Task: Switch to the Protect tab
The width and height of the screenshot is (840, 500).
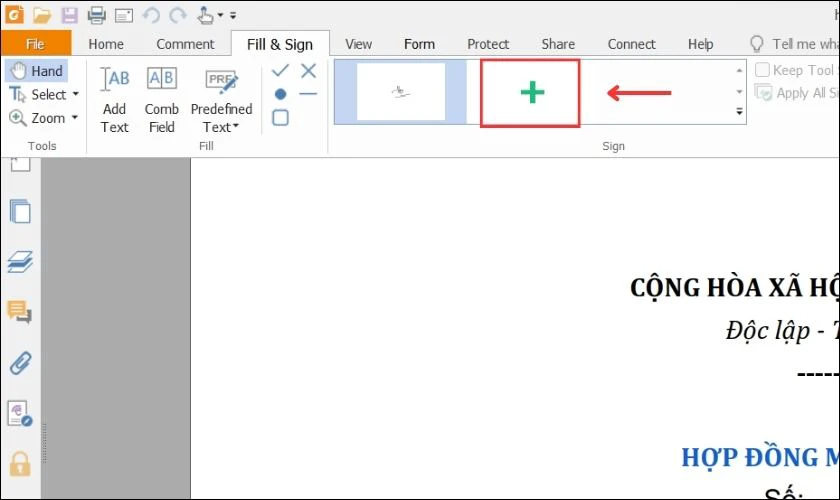Action: (488, 44)
